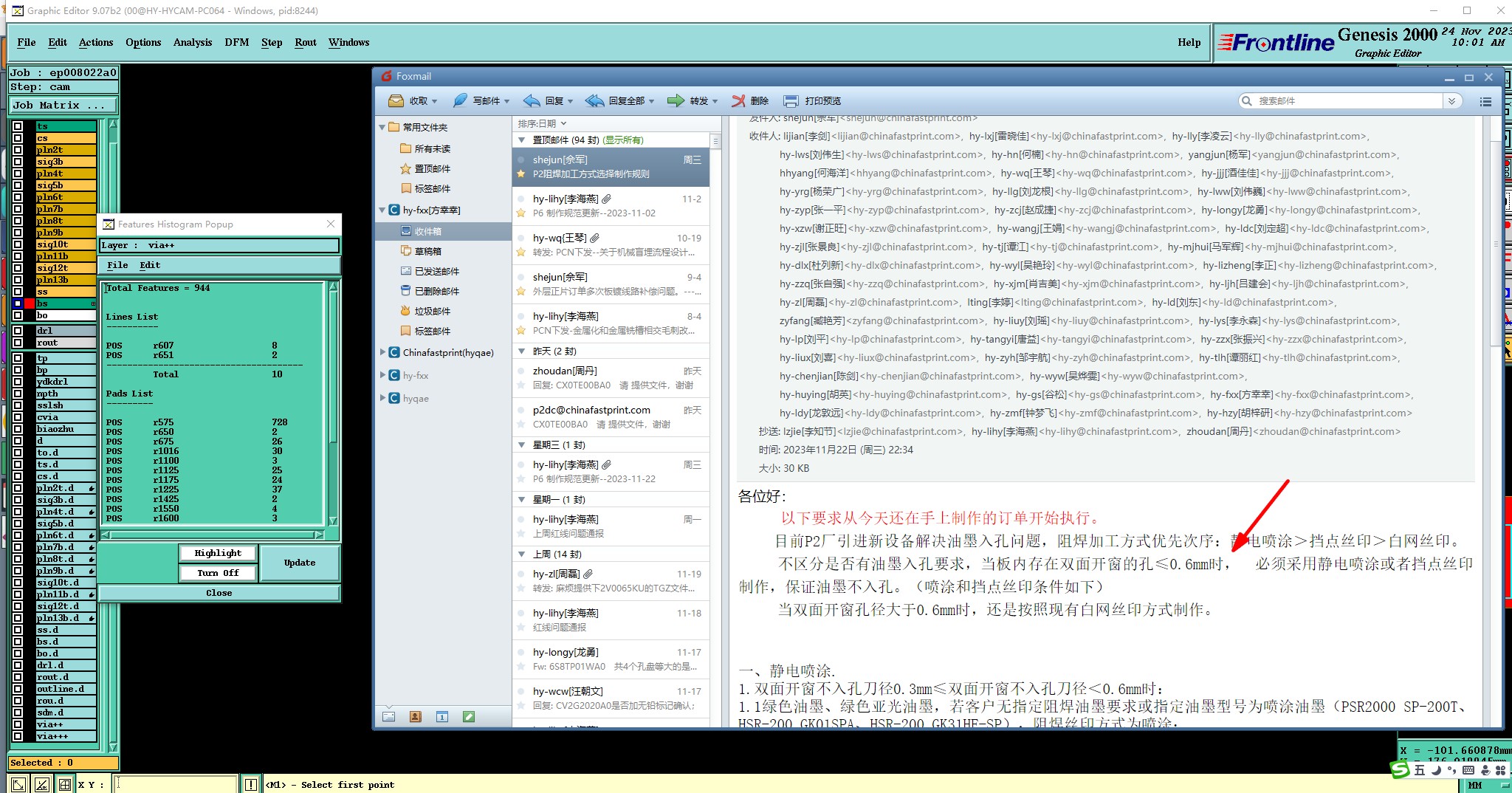Open the Actions menu in Genesis
Image resolution: width=1512 pixels, height=793 pixels.
(96, 42)
